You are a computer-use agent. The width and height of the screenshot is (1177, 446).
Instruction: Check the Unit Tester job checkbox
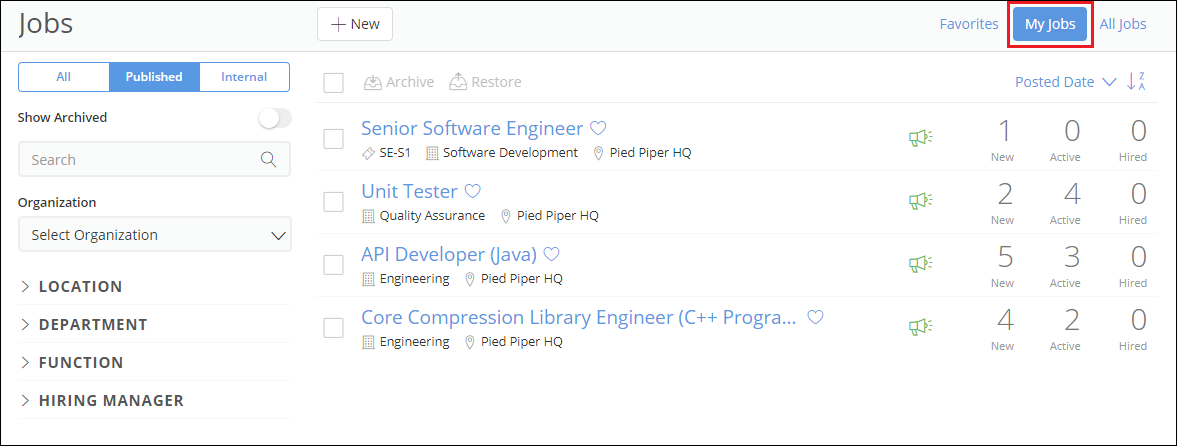(334, 202)
